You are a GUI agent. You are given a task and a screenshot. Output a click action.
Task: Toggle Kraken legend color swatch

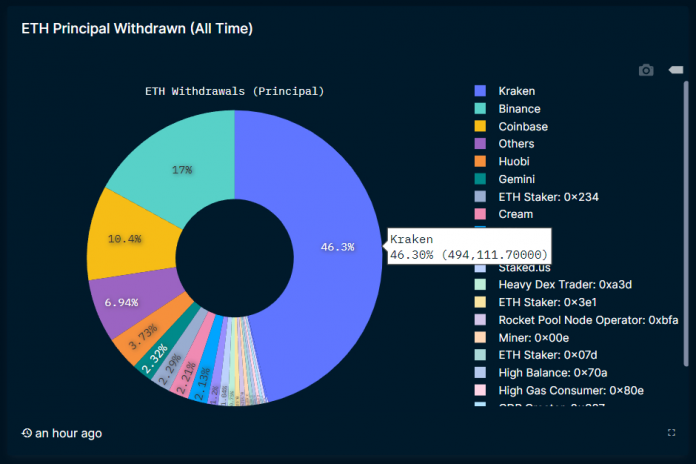pos(480,91)
